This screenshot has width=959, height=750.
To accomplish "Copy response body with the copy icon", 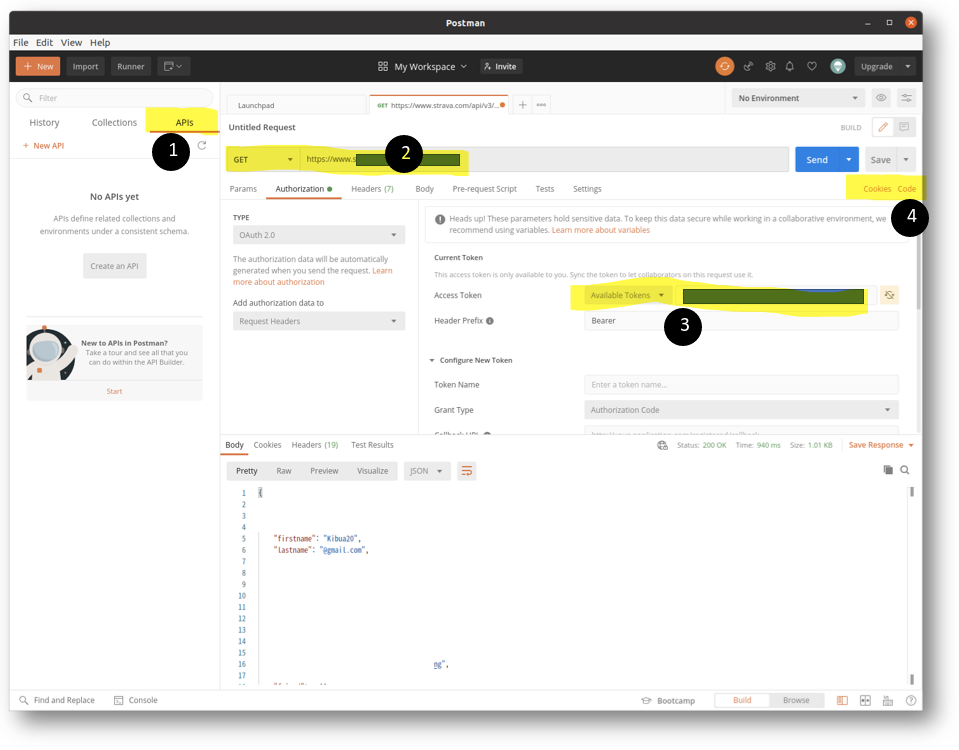I will (888, 470).
